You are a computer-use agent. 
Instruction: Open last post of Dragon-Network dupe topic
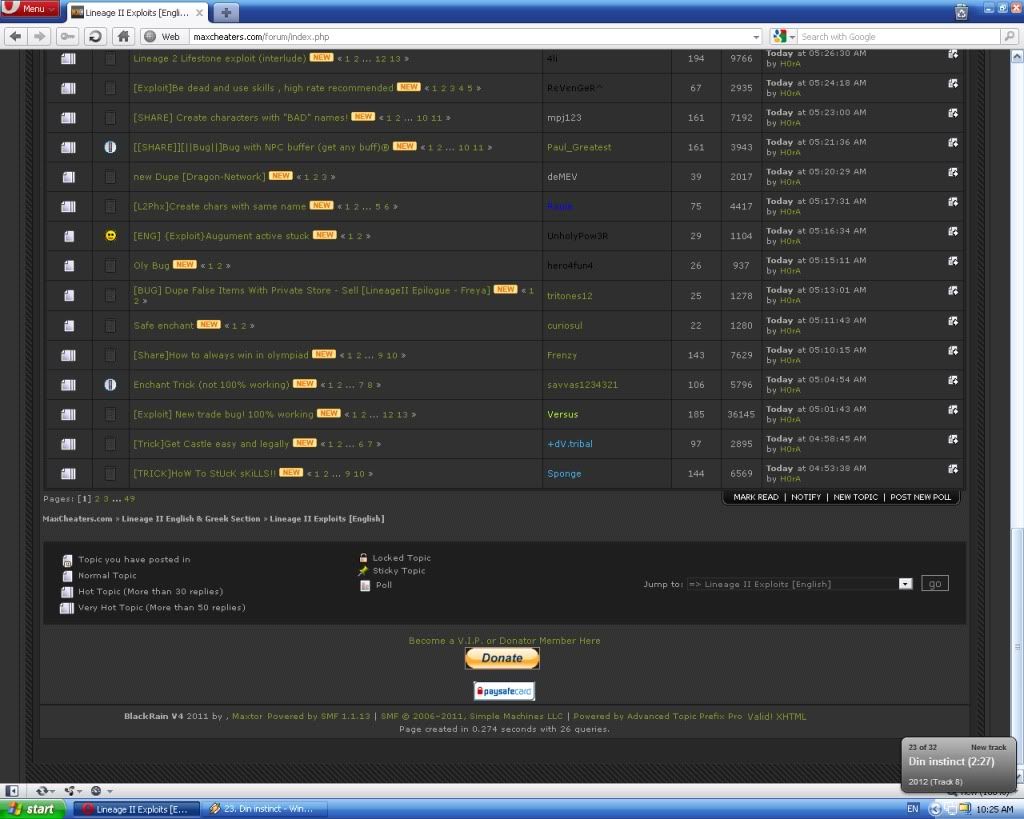[x=953, y=172]
